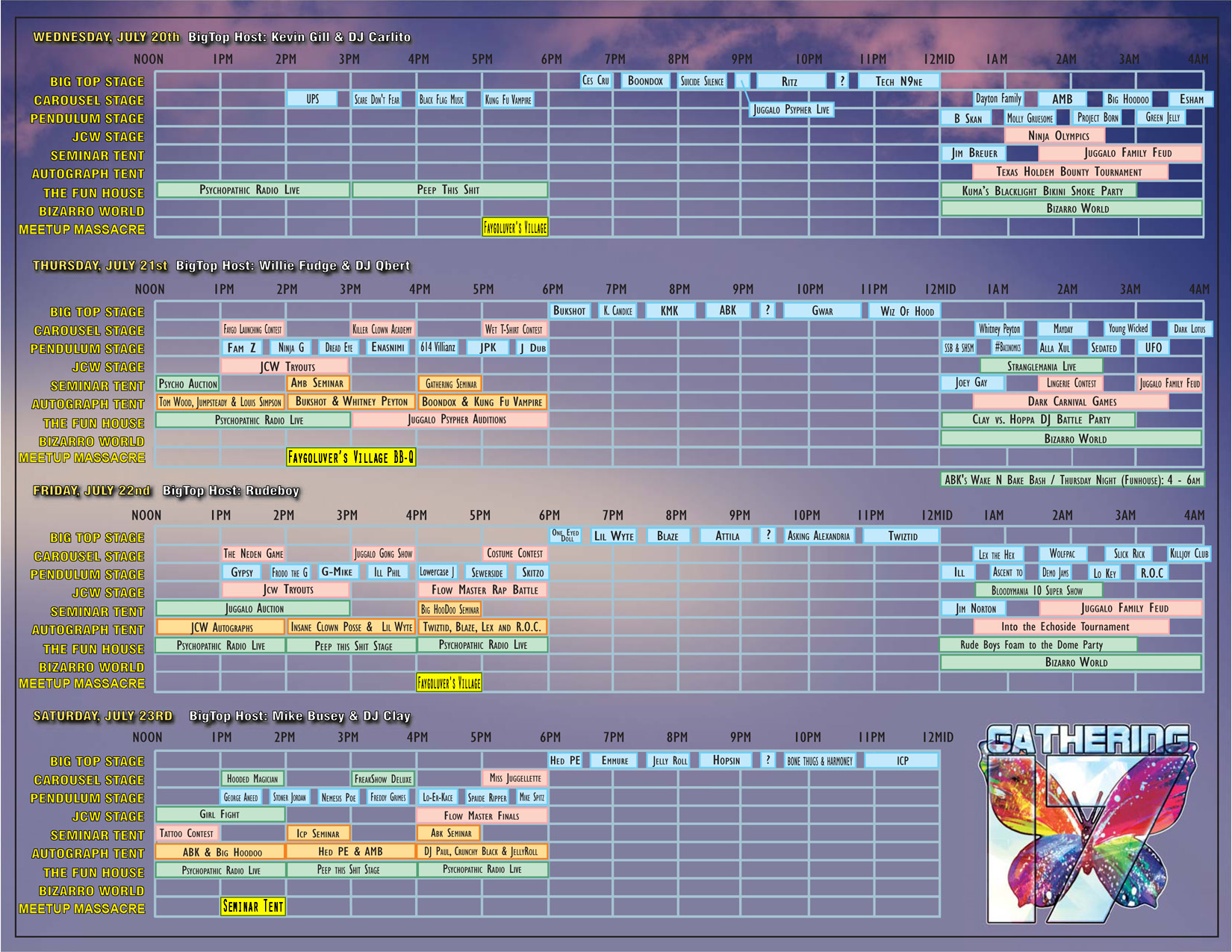
Task: Select Clay vs. Hoppa DJ Battle Party
Action: (1040, 420)
